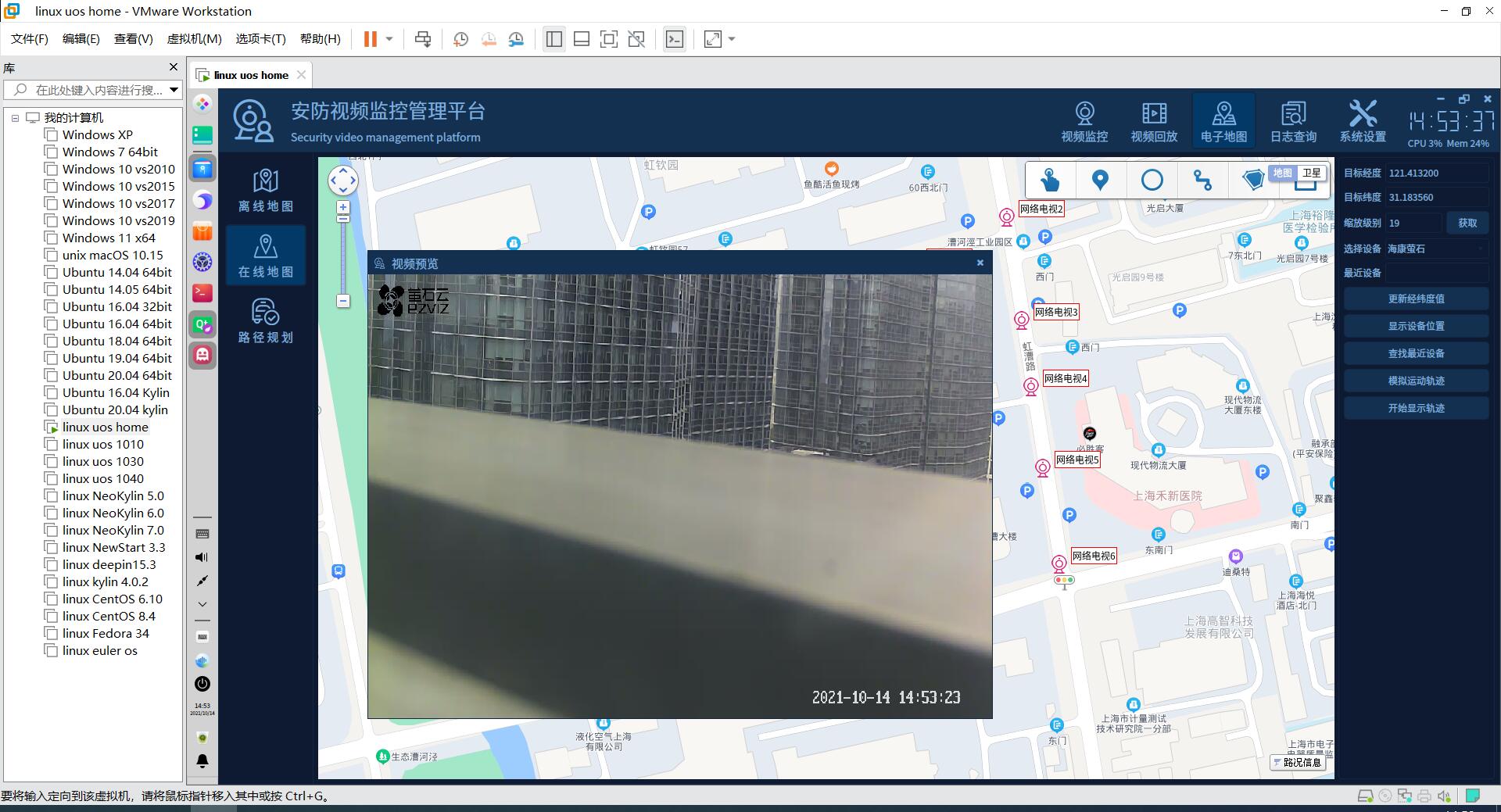Image resolution: width=1501 pixels, height=812 pixels.
Task: Open the 编辑(E) menu
Action: (x=81, y=39)
